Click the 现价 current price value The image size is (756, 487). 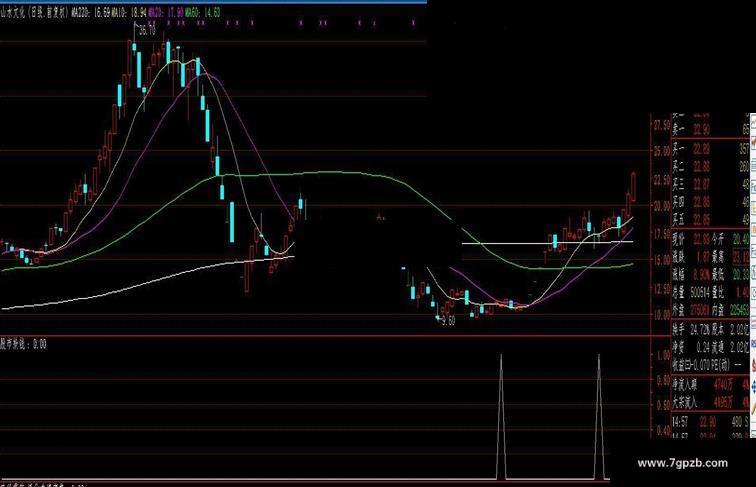[x=702, y=238]
